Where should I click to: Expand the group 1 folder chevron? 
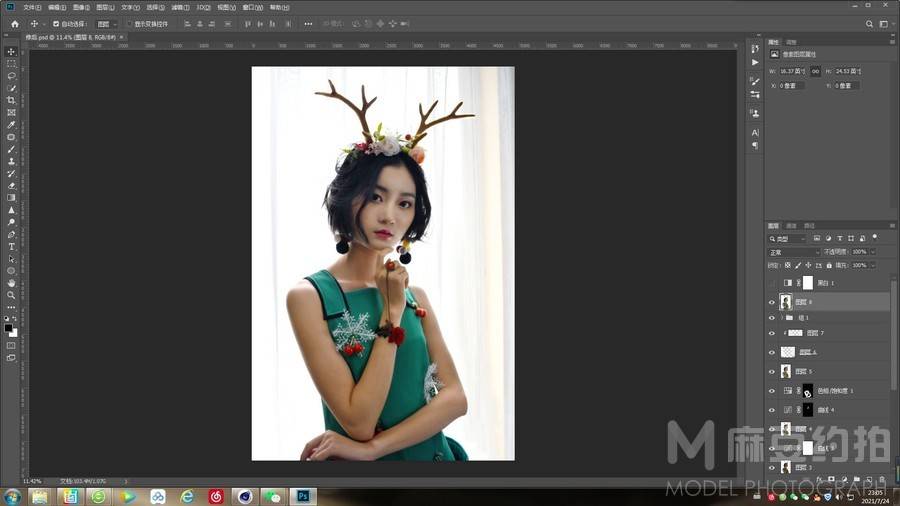(x=782, y=318)
